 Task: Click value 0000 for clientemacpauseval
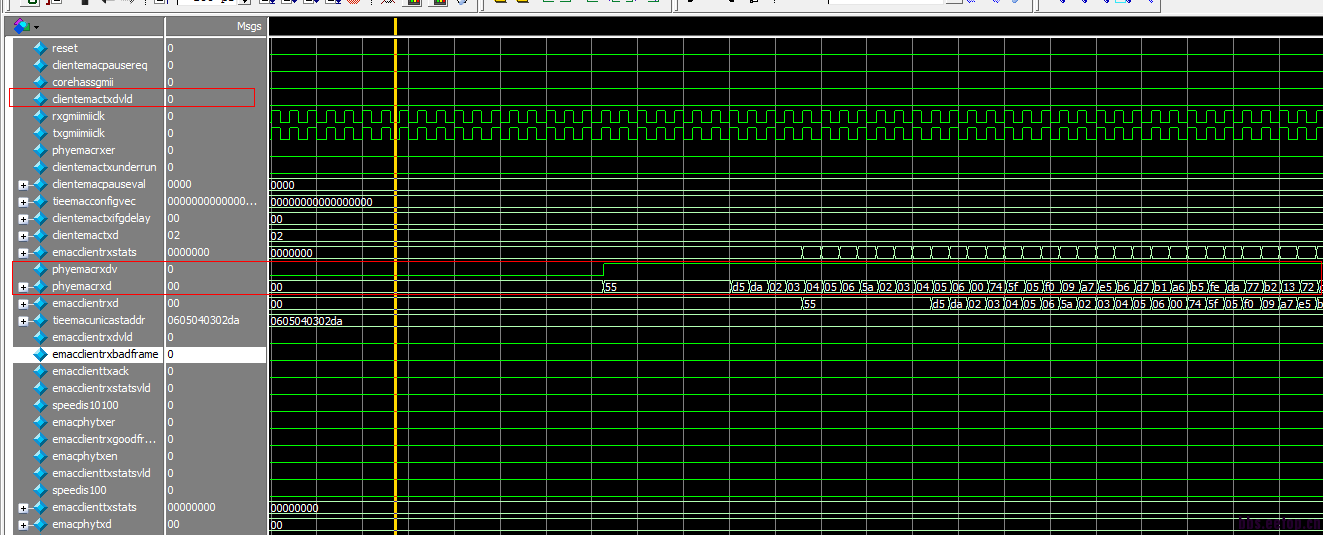tap(179, 184)
